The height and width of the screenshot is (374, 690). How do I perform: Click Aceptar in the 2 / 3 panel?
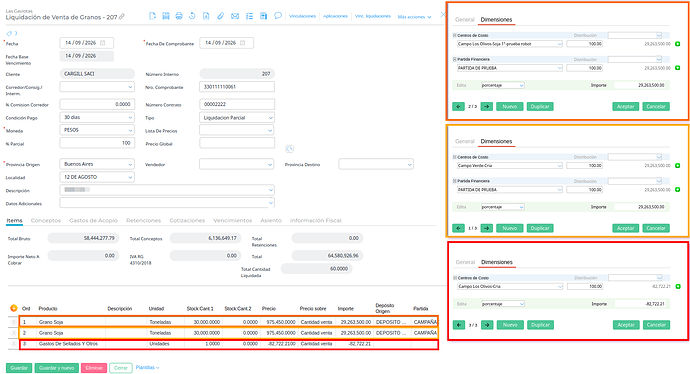point(625,106)
